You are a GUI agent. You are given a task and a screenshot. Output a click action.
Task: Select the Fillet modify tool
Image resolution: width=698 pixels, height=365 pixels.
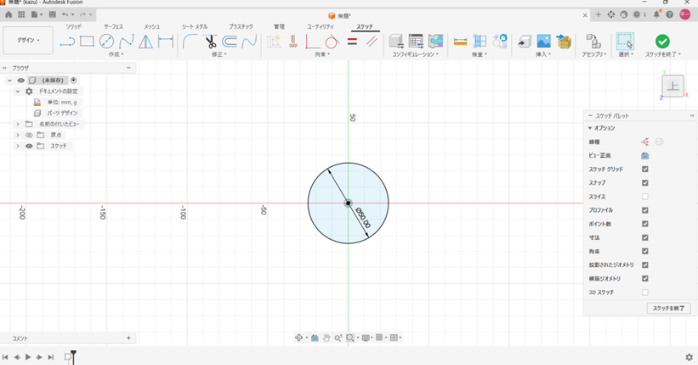(190, 42)
